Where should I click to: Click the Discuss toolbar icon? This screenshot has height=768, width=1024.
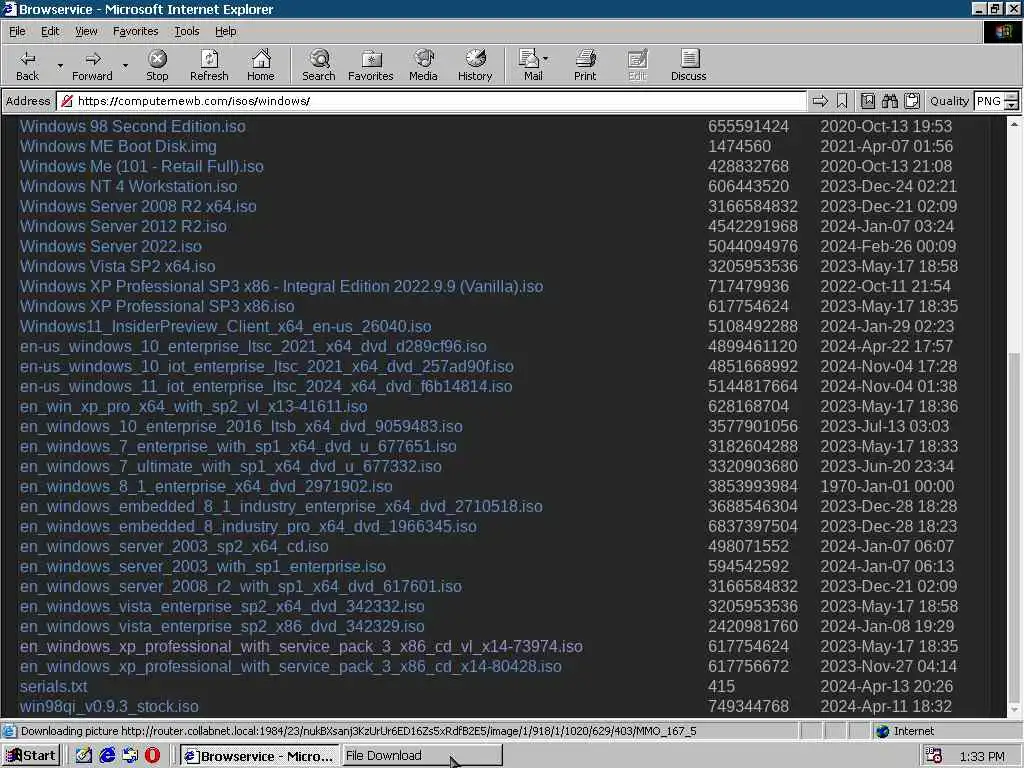coord(688,65)
